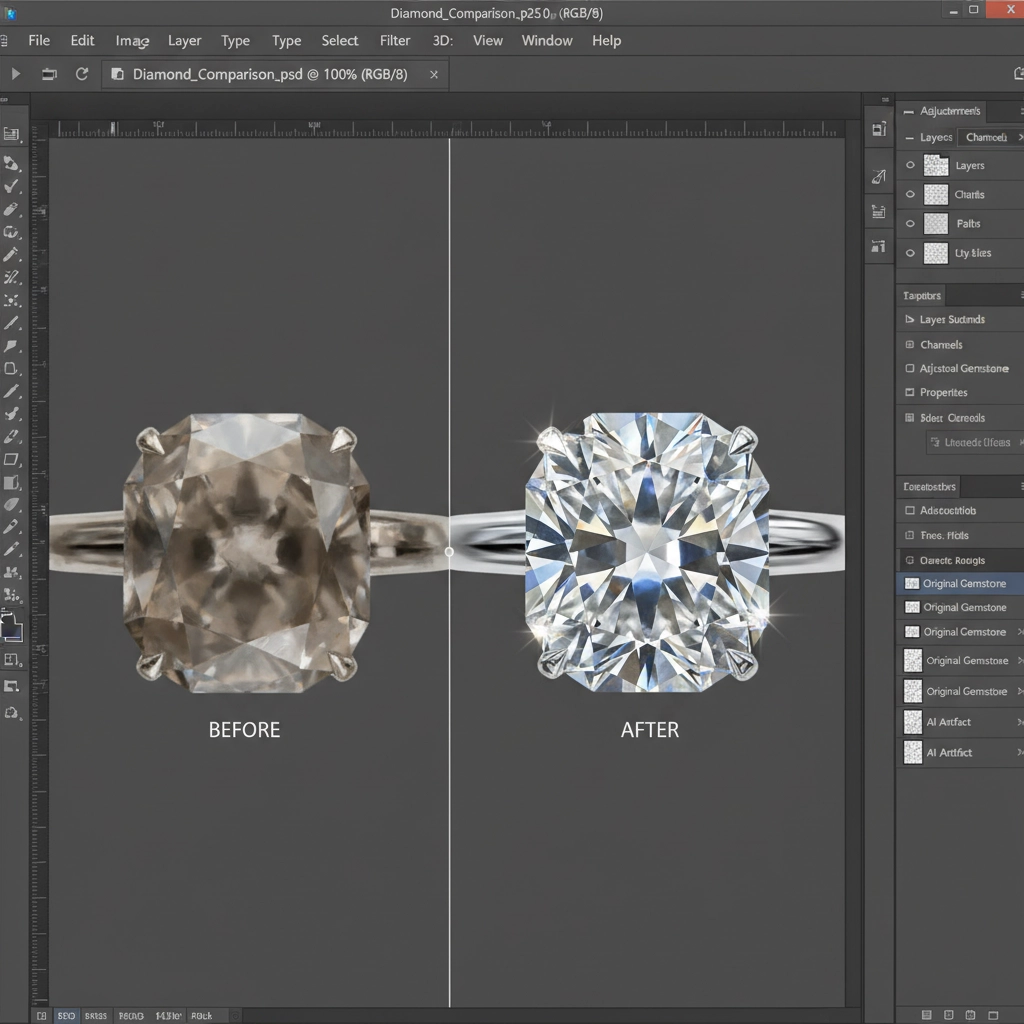Screen dimensions: 1024x1024
Task: Switch to the Channels tab beside Layers
Action: point(986,137)
